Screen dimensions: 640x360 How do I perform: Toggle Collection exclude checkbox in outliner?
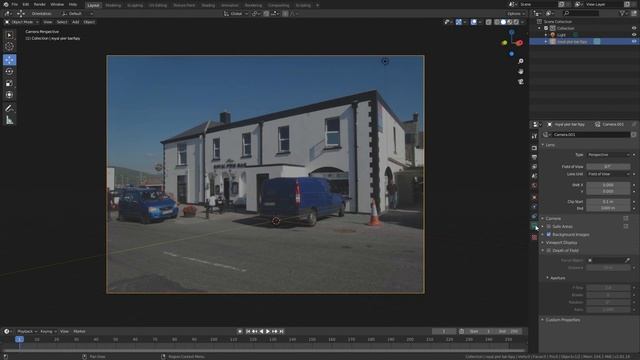(x=546, y=28)
